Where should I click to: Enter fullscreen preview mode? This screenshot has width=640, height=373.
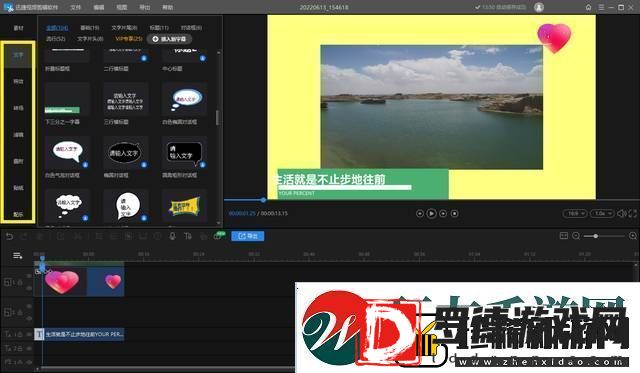[632, 213]
